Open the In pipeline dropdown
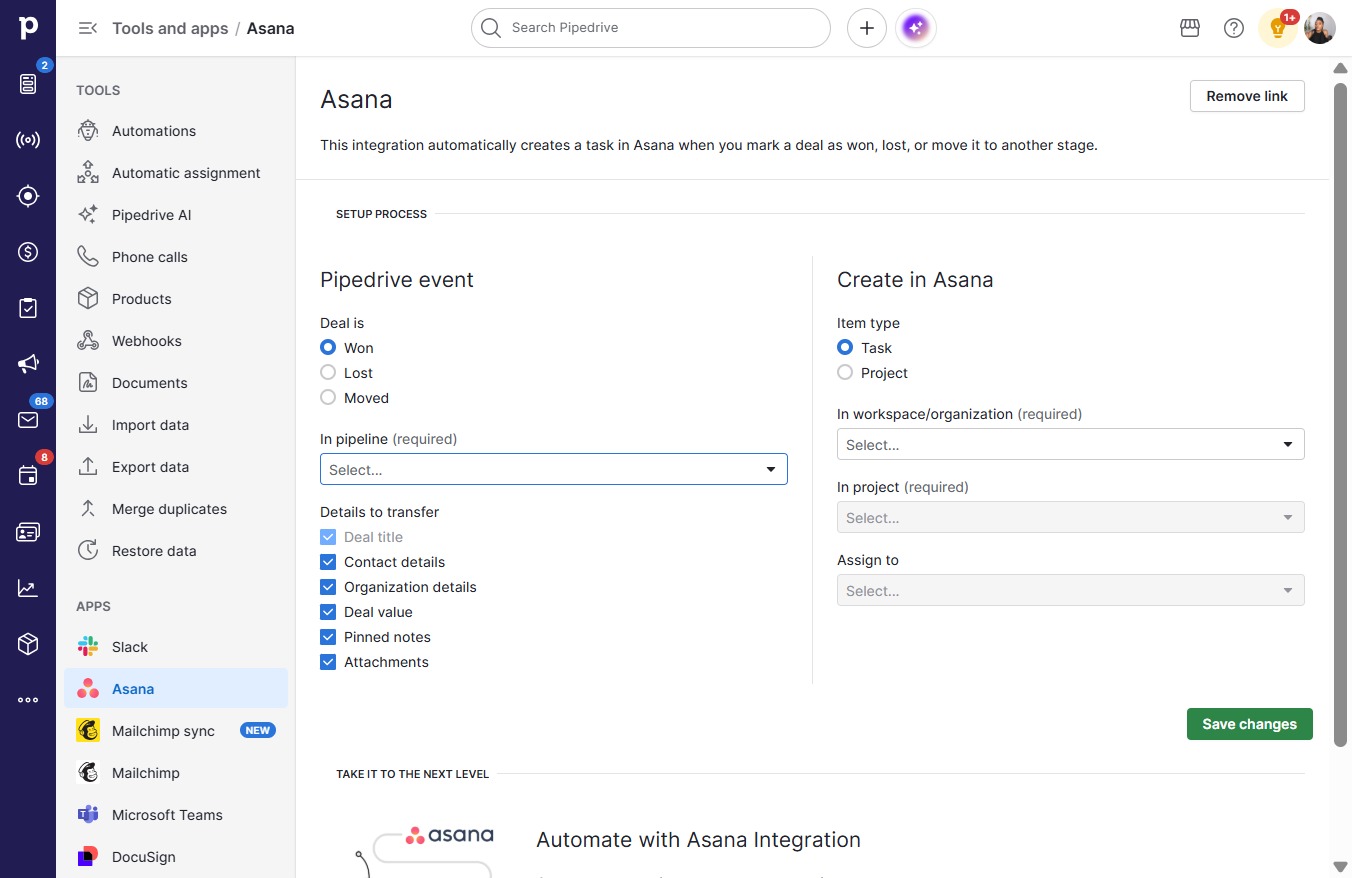1352x878 pixels. click(554, 469)
